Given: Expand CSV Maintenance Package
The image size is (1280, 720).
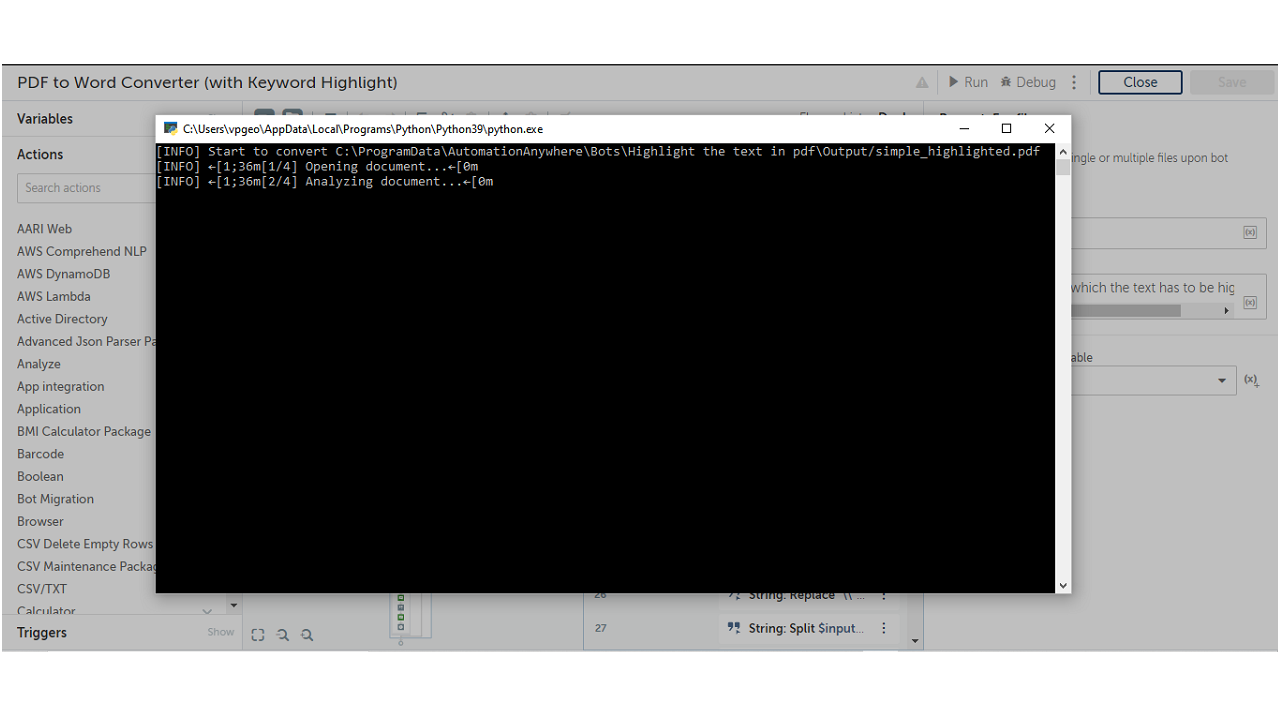Looking at the screenshot, I should click(x=86, y=566).
